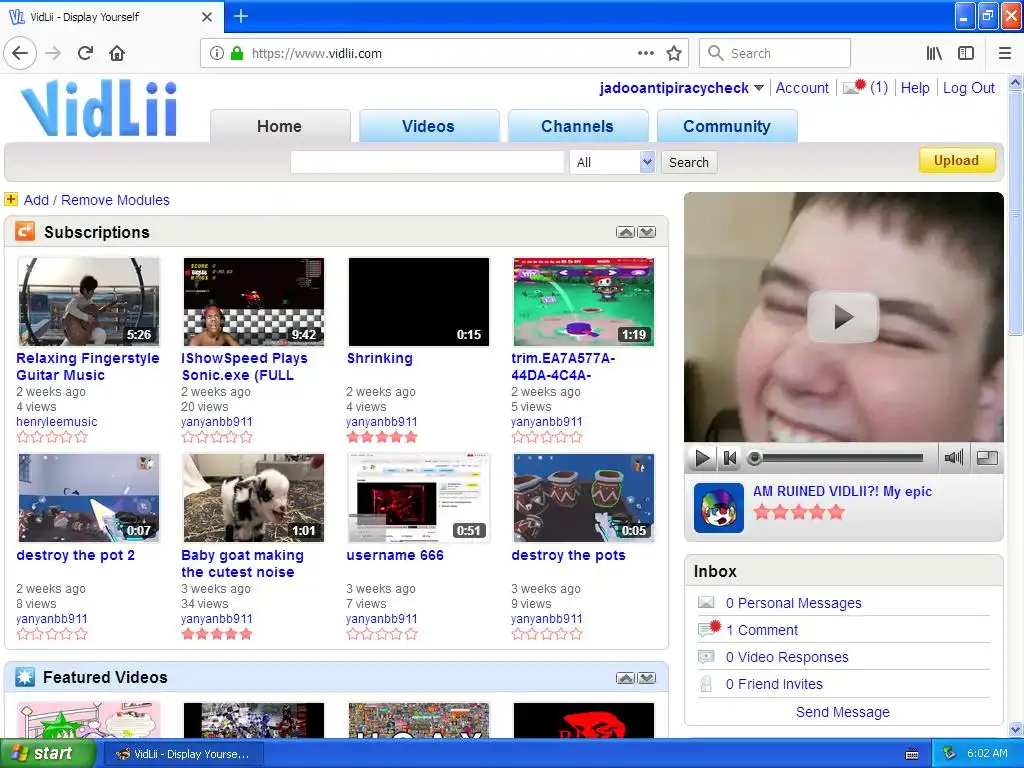Click the taskbar clock showing 6:02 AM
The height and width of the screenshot is (768, 1024).
point(987,753)
